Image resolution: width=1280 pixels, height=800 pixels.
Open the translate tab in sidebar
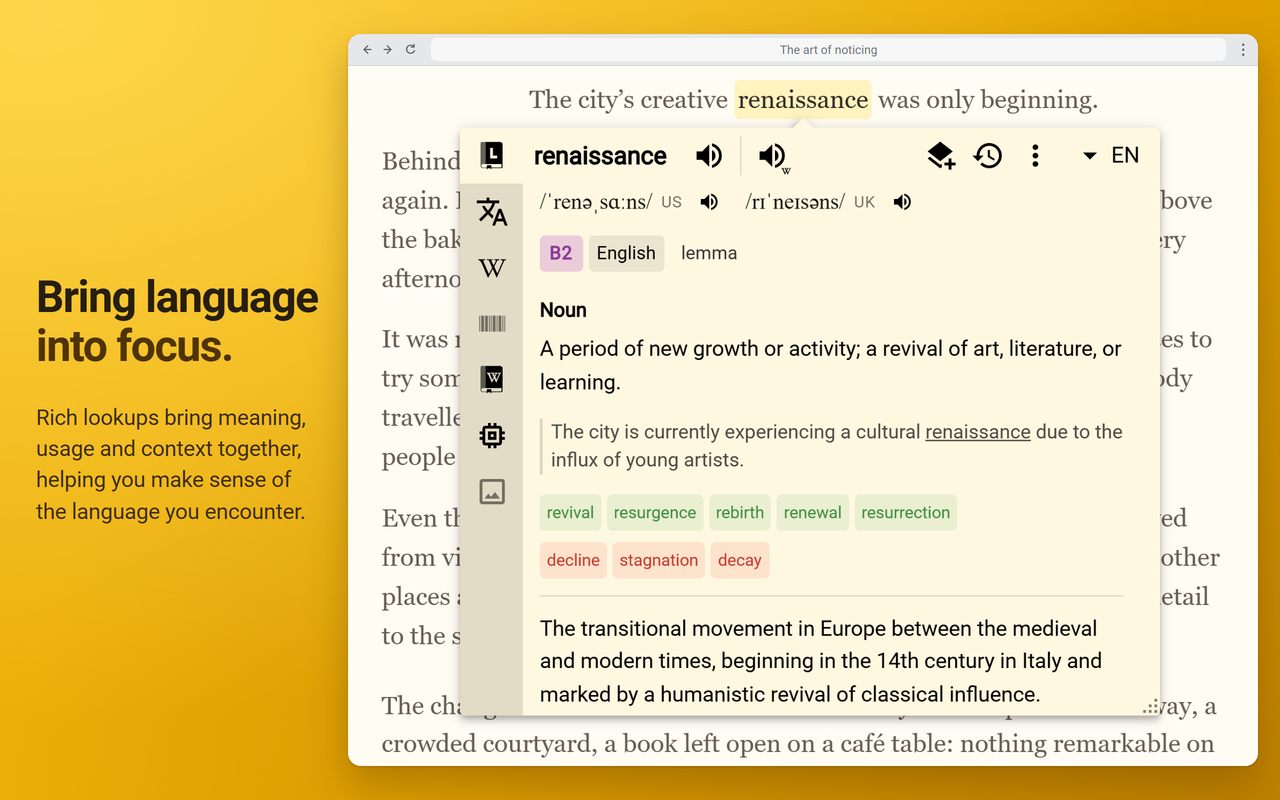point(491,212)
